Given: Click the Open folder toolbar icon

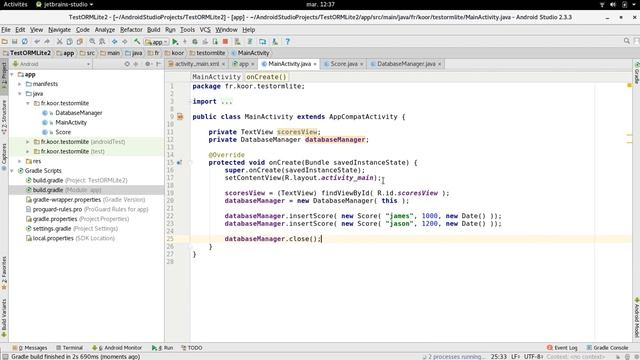Looking at the screenshot, I should click(4, 42).
